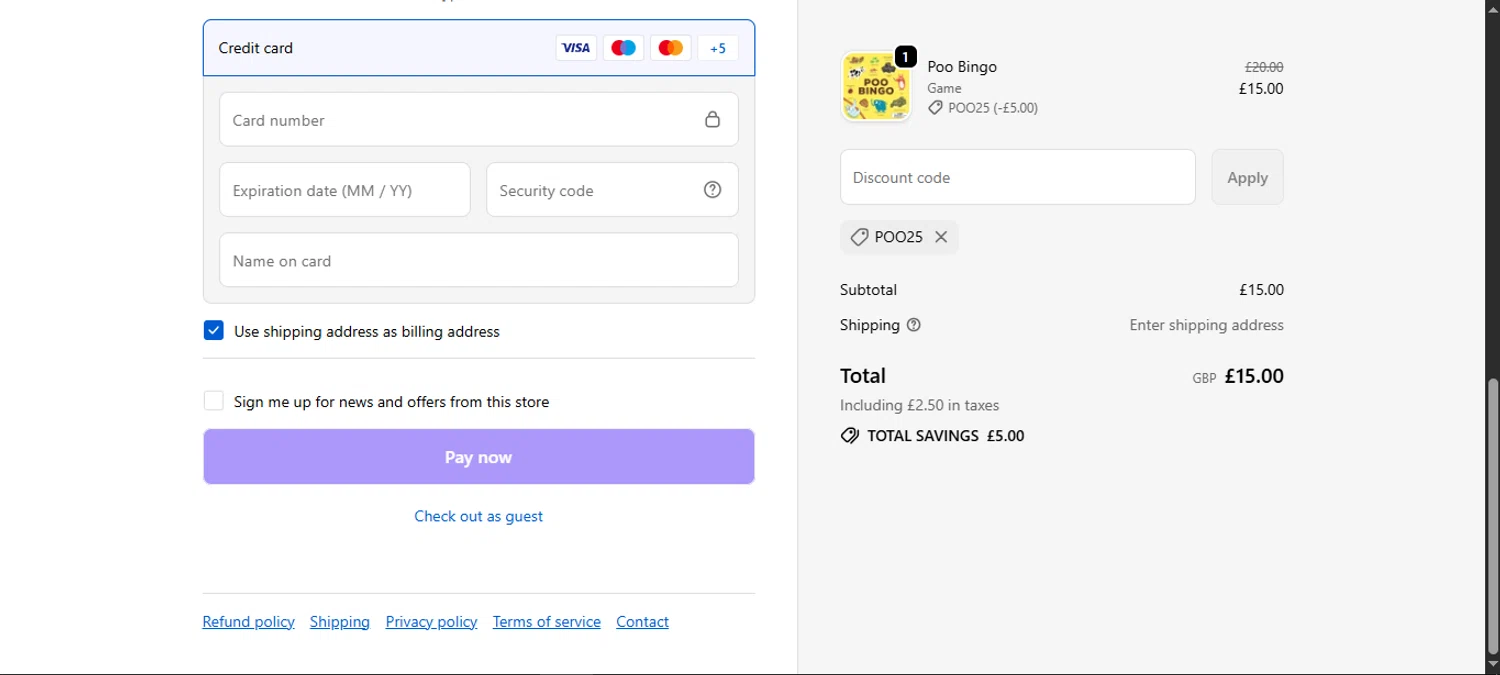The height and width of the screenshot is (675, 1500).
Task: Click the tag icon on POO25 chip
Action: [859, 237]
